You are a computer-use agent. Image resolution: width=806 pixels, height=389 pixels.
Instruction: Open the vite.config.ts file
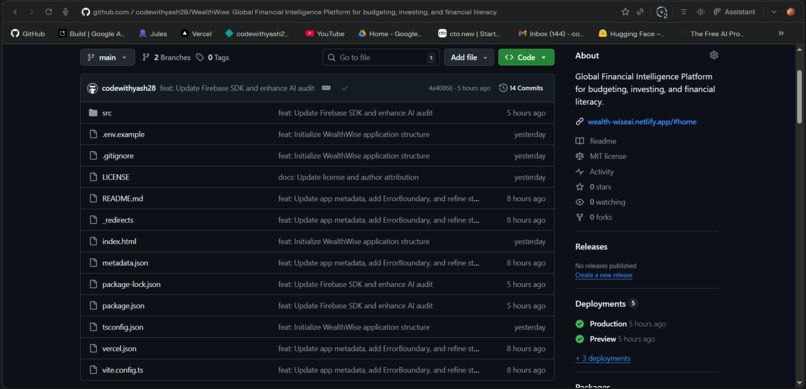tap(123, 370)
